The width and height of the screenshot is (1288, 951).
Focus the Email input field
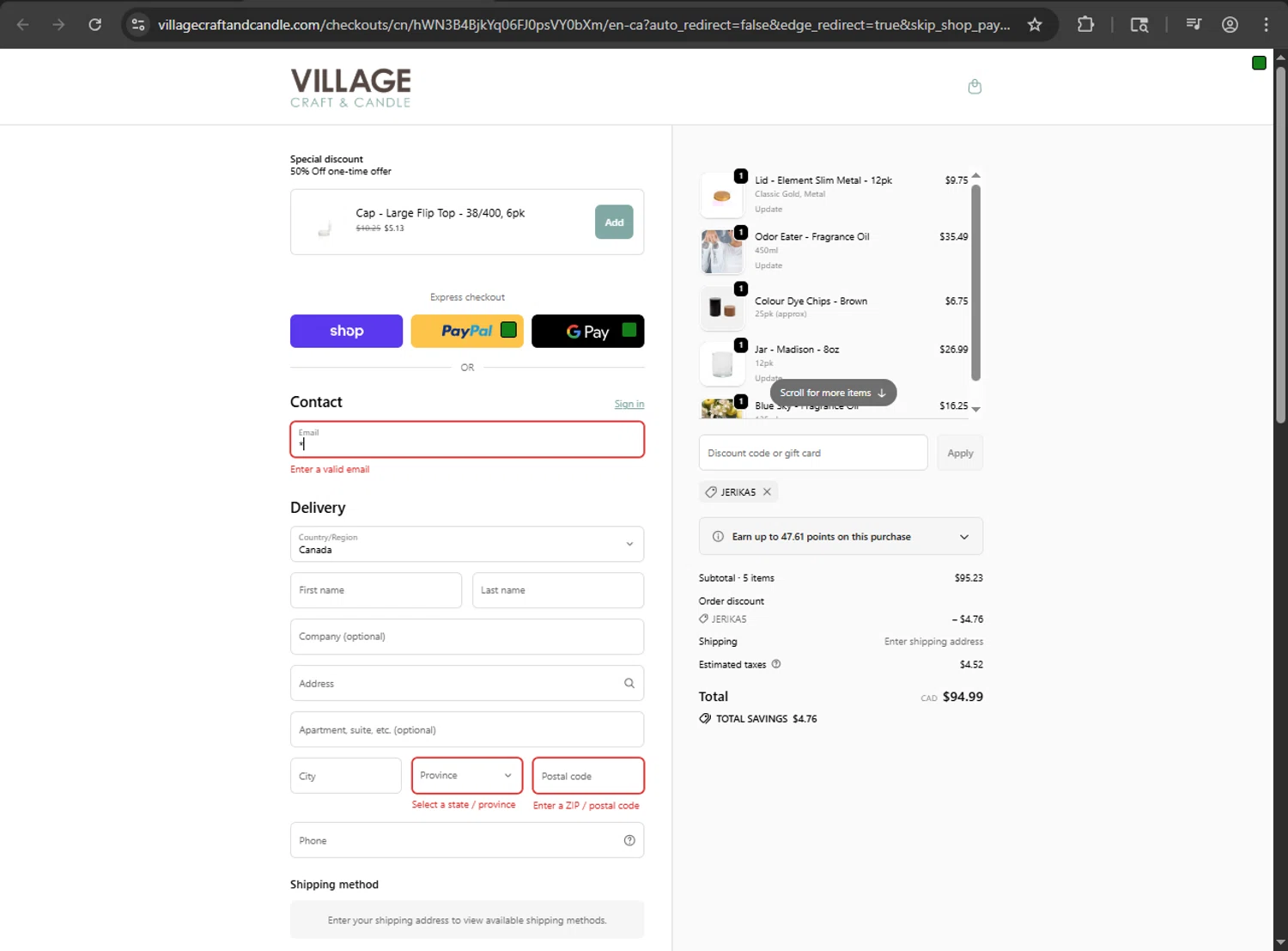[467, 440]
